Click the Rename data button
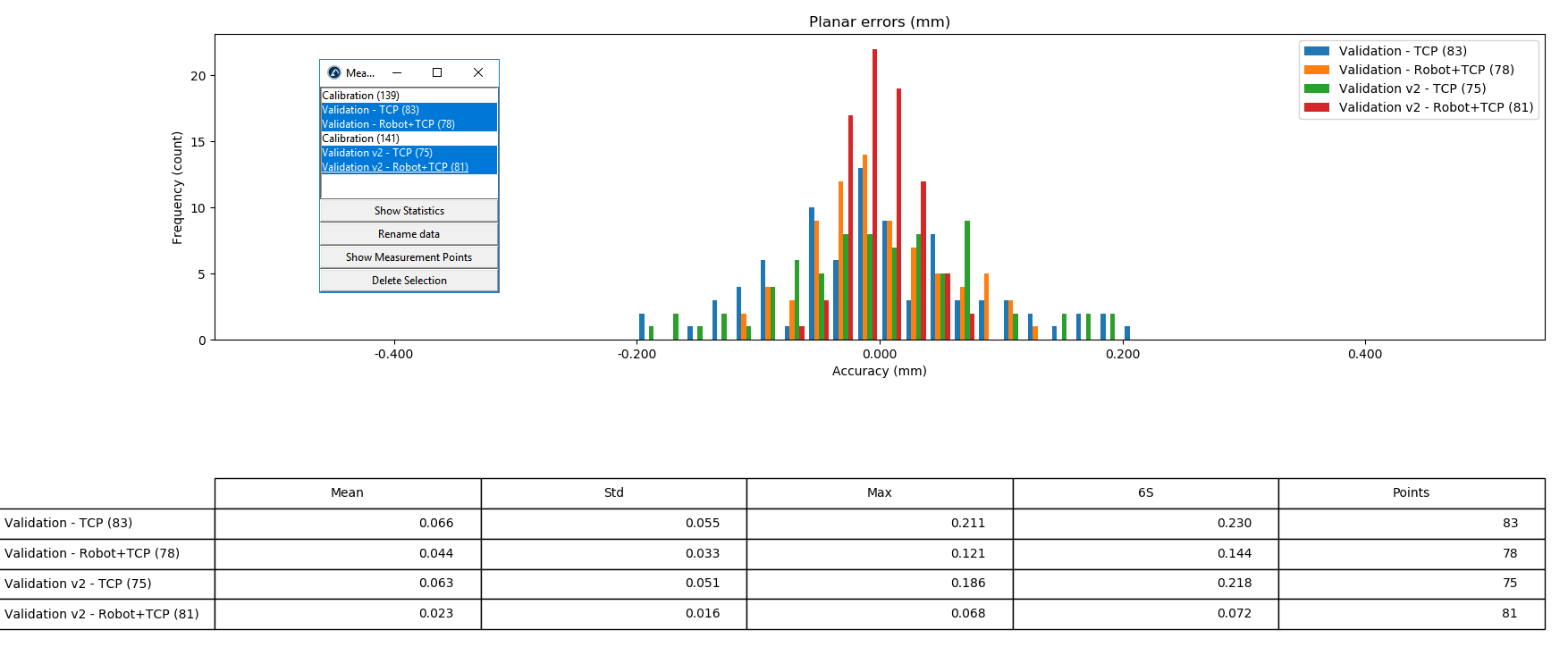Image resolution: width=1568 pixels, height=647 pixels. click(x=409, y=234)
